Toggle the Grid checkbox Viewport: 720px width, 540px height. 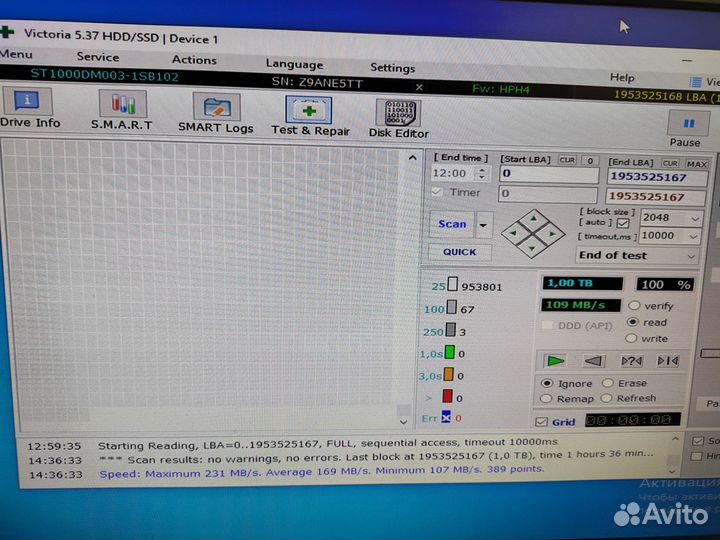542,422
